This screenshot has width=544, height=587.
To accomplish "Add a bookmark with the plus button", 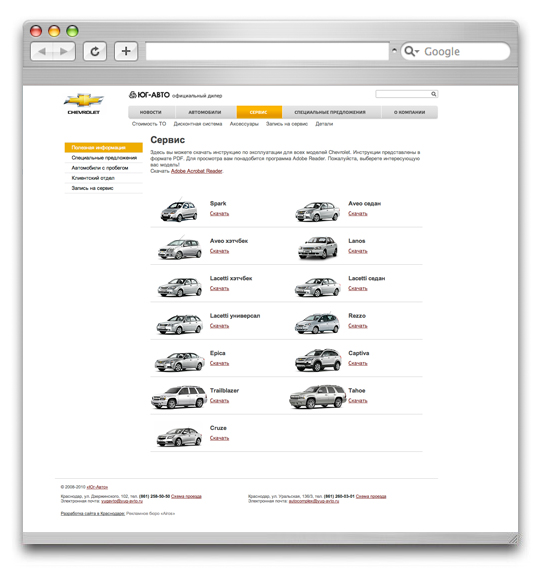I will point(126,51).
